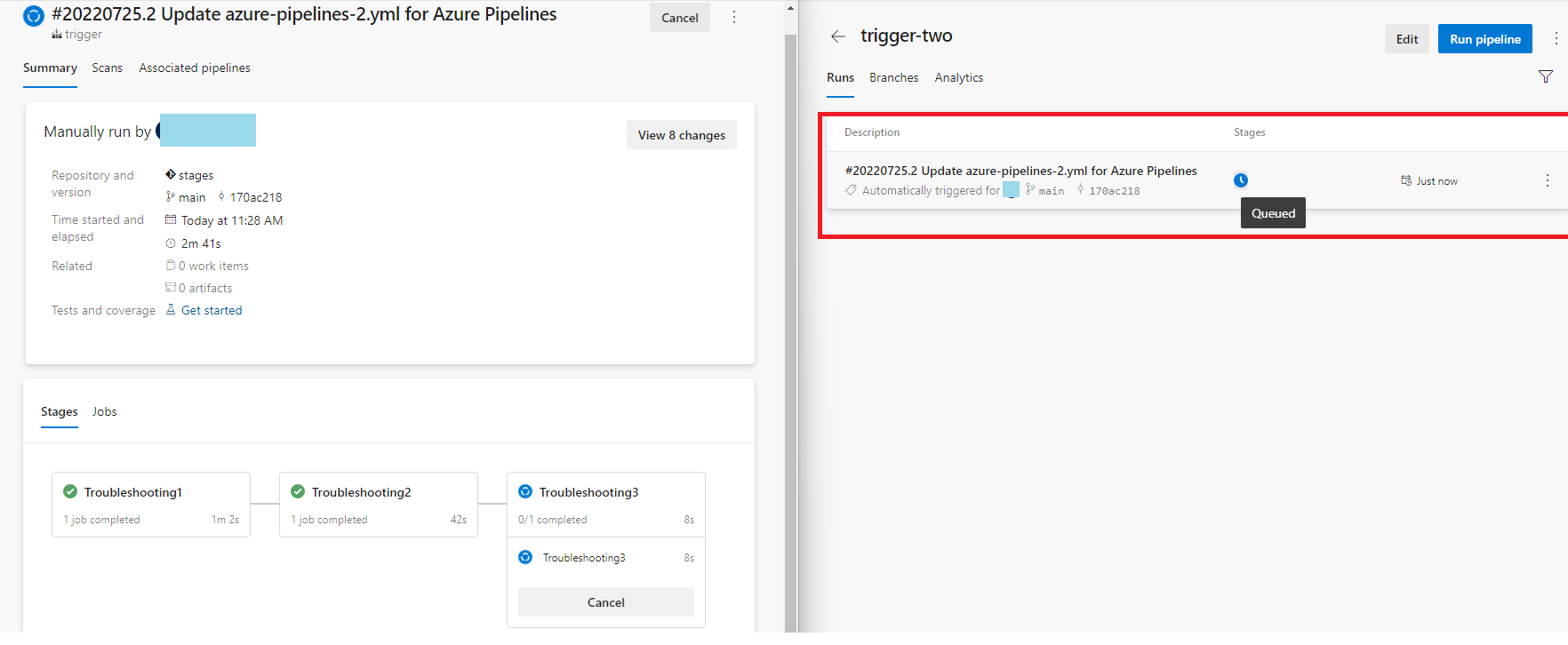This screenshot has width=1568, height=645.
Task: Click the commit icon in the runs row
Action: click(1080, 190)
